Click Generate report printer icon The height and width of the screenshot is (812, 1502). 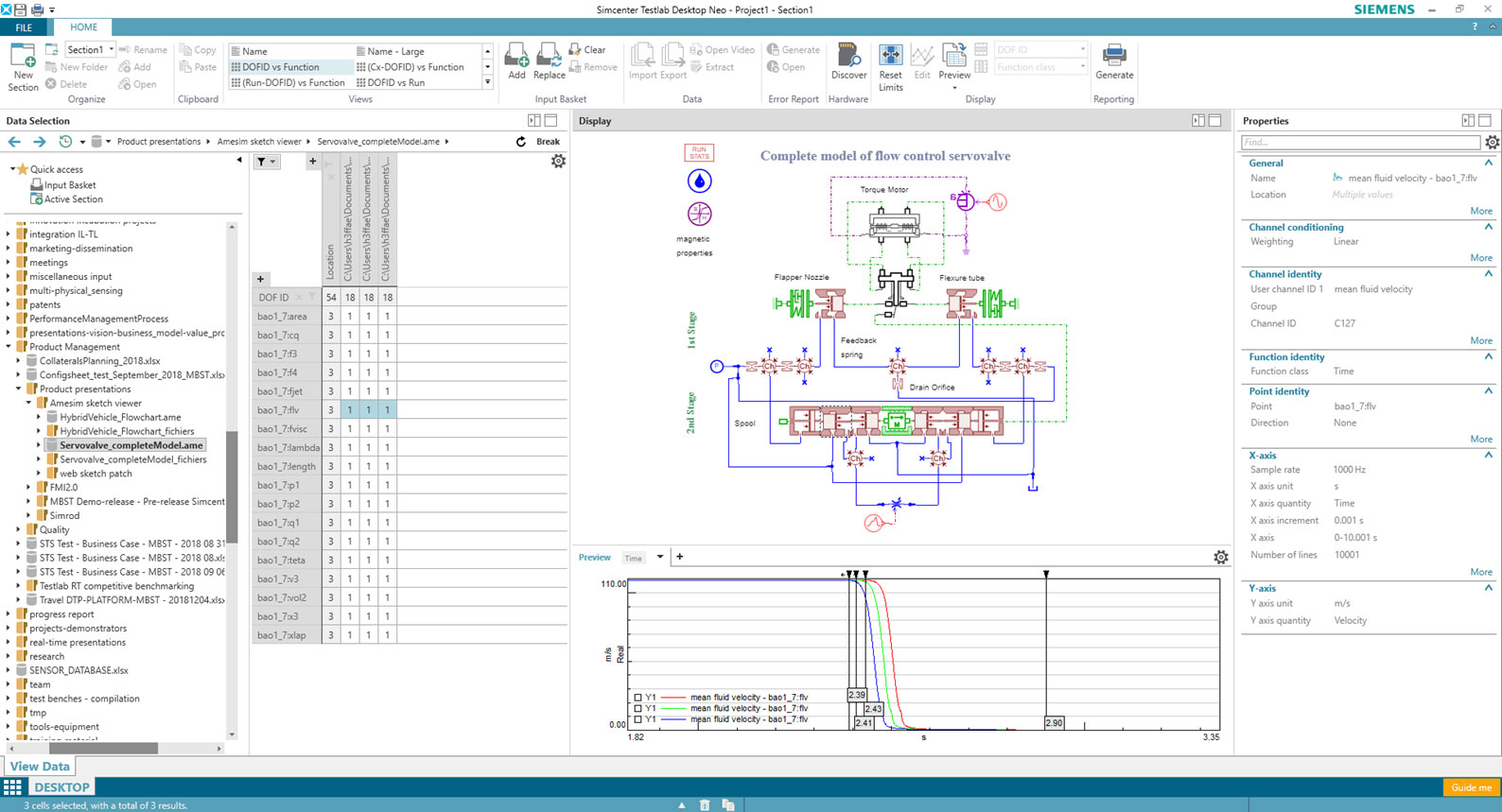(x=1113, y=57)
